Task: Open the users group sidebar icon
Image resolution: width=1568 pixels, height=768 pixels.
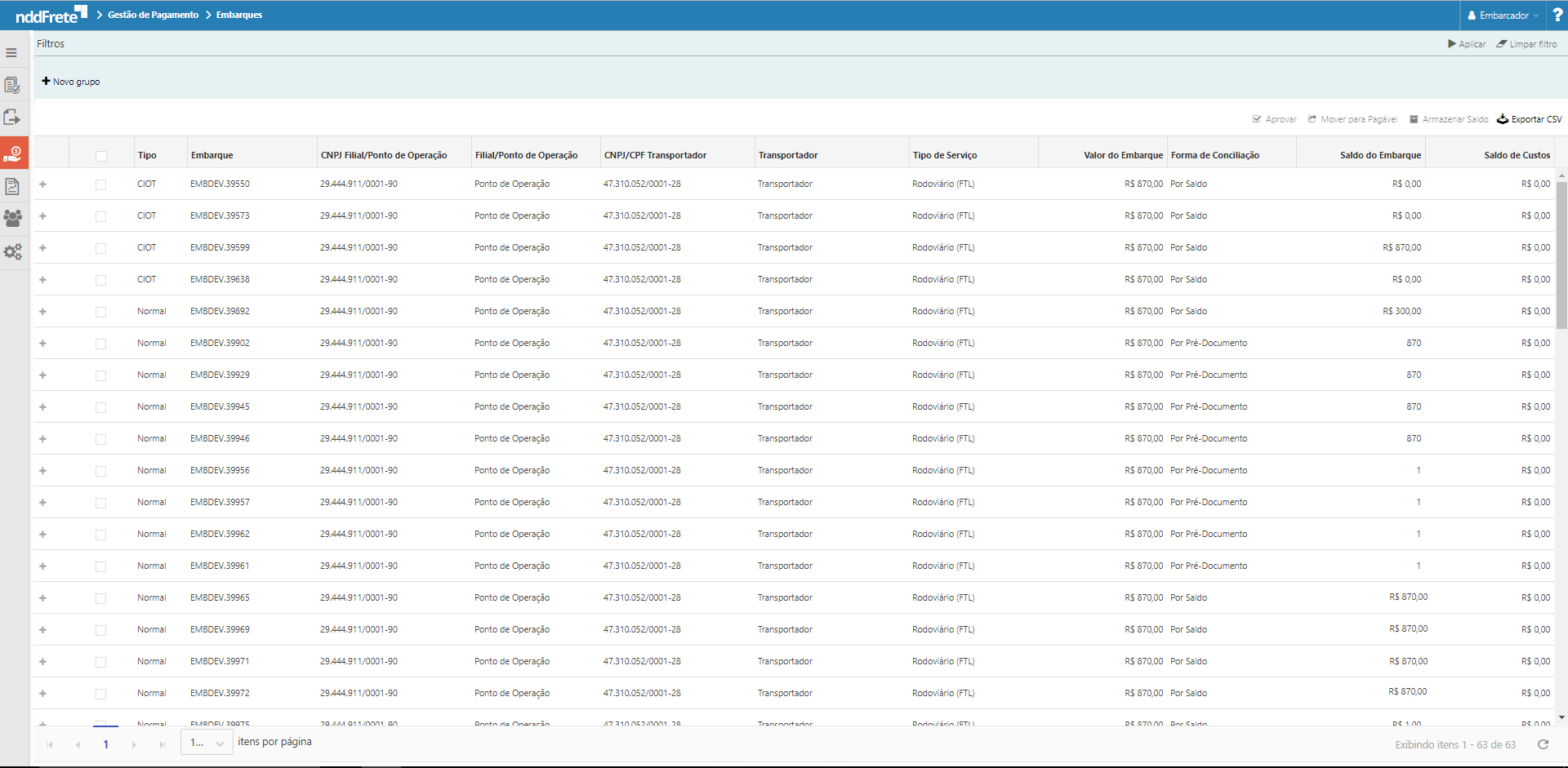Action: coord(12,219)
